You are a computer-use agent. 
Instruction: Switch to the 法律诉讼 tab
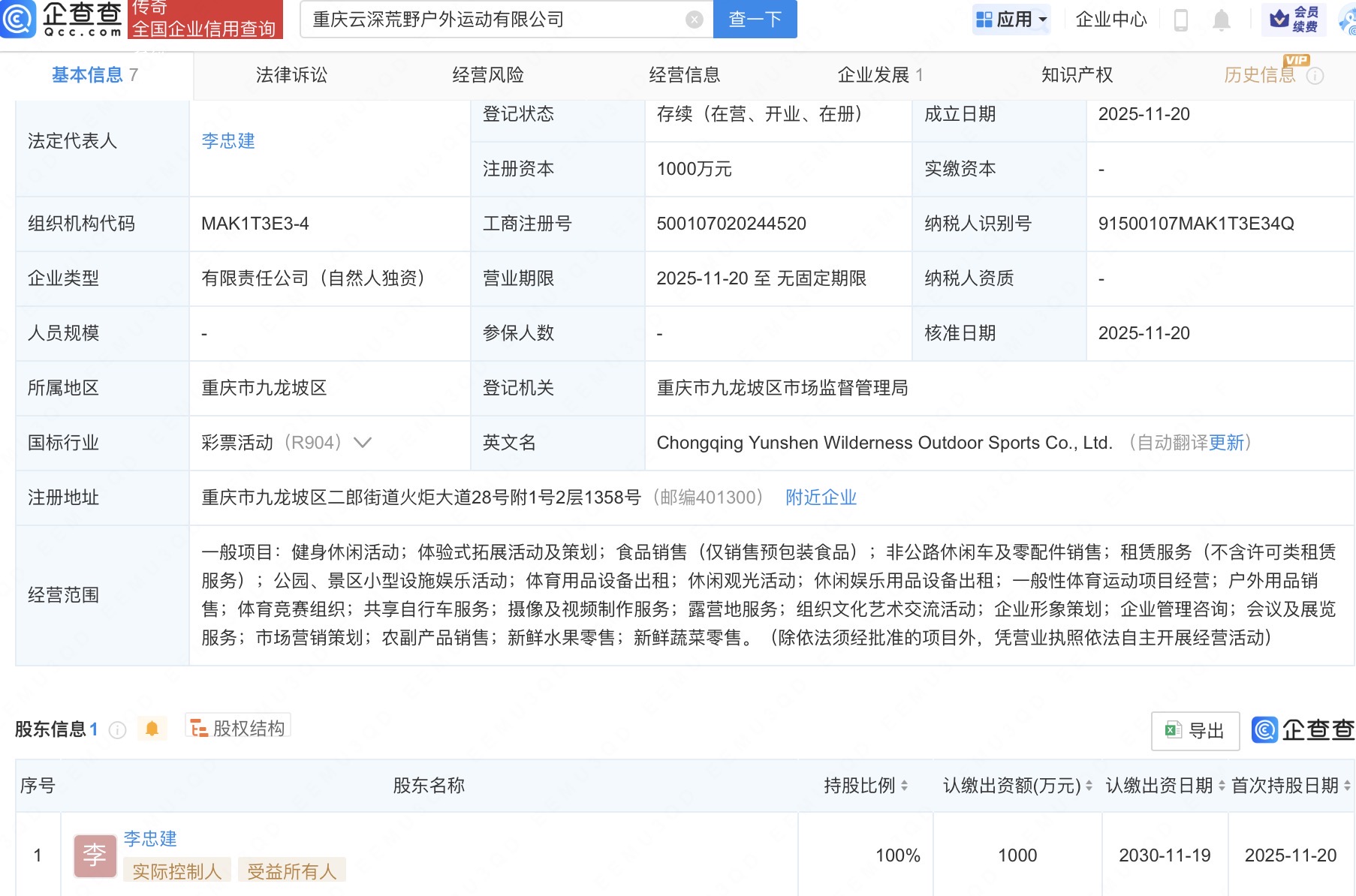pyautogui.click(x=291, y=75)
